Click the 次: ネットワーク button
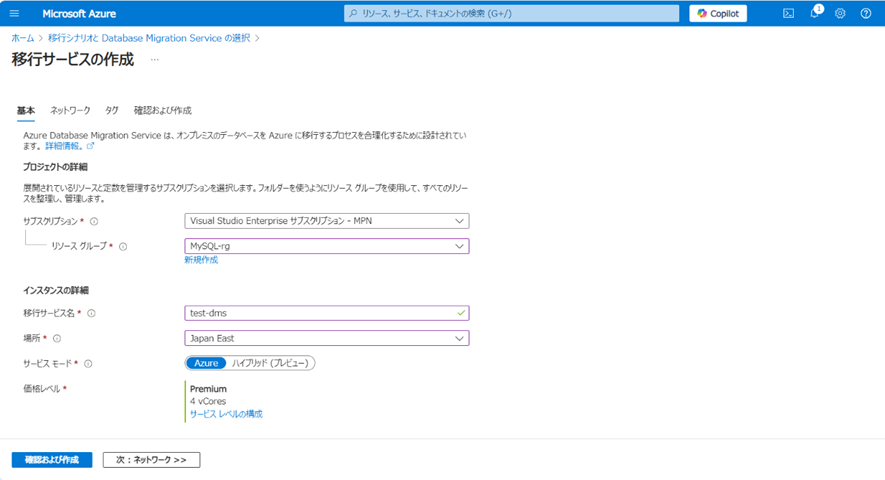The width and height of the screenshot is (885, 480). [x=151, y=460]
